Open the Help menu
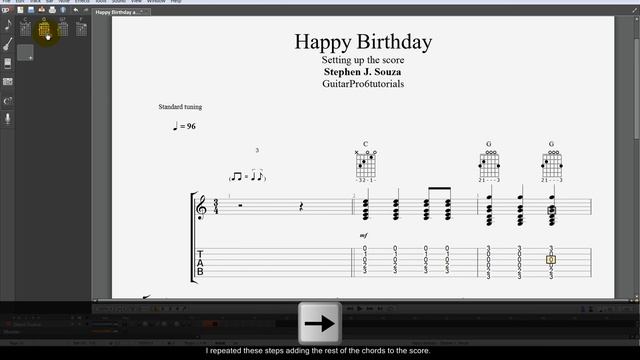Viewport: 640px width, 360px height. coord(176,1)
